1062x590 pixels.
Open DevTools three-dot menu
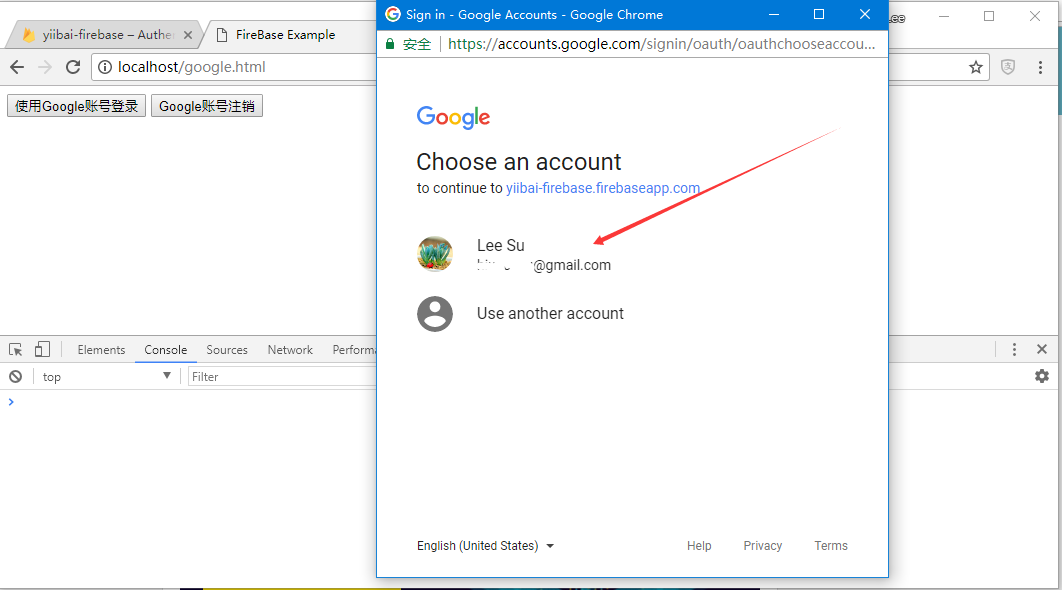(x=1014, y=349)
